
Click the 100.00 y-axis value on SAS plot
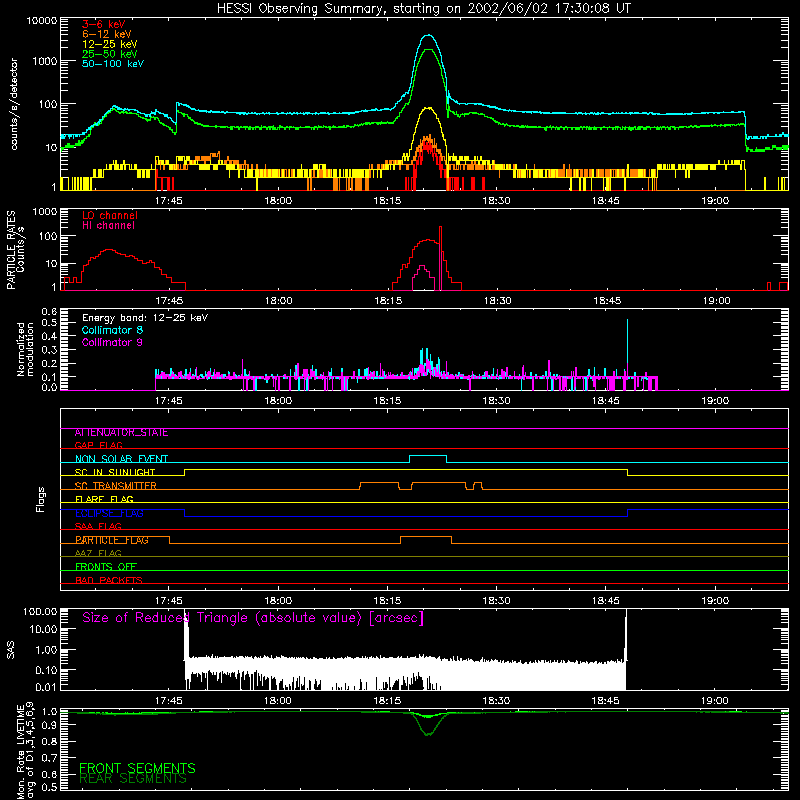pos(40,612)
